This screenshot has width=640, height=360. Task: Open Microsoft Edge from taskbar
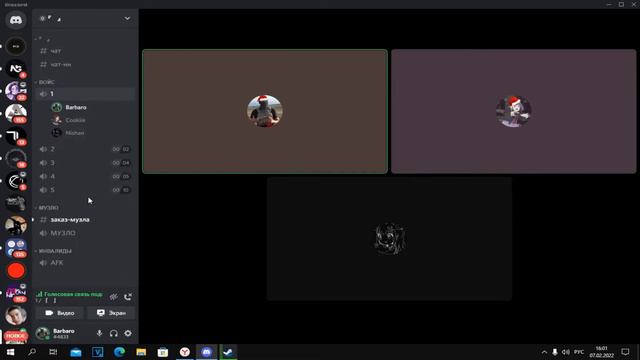(x=119, y=352)
